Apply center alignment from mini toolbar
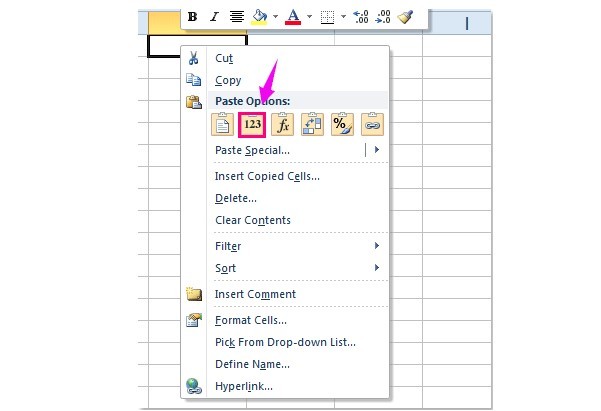Viewport: 601px width, 411px height. (237, 17)
